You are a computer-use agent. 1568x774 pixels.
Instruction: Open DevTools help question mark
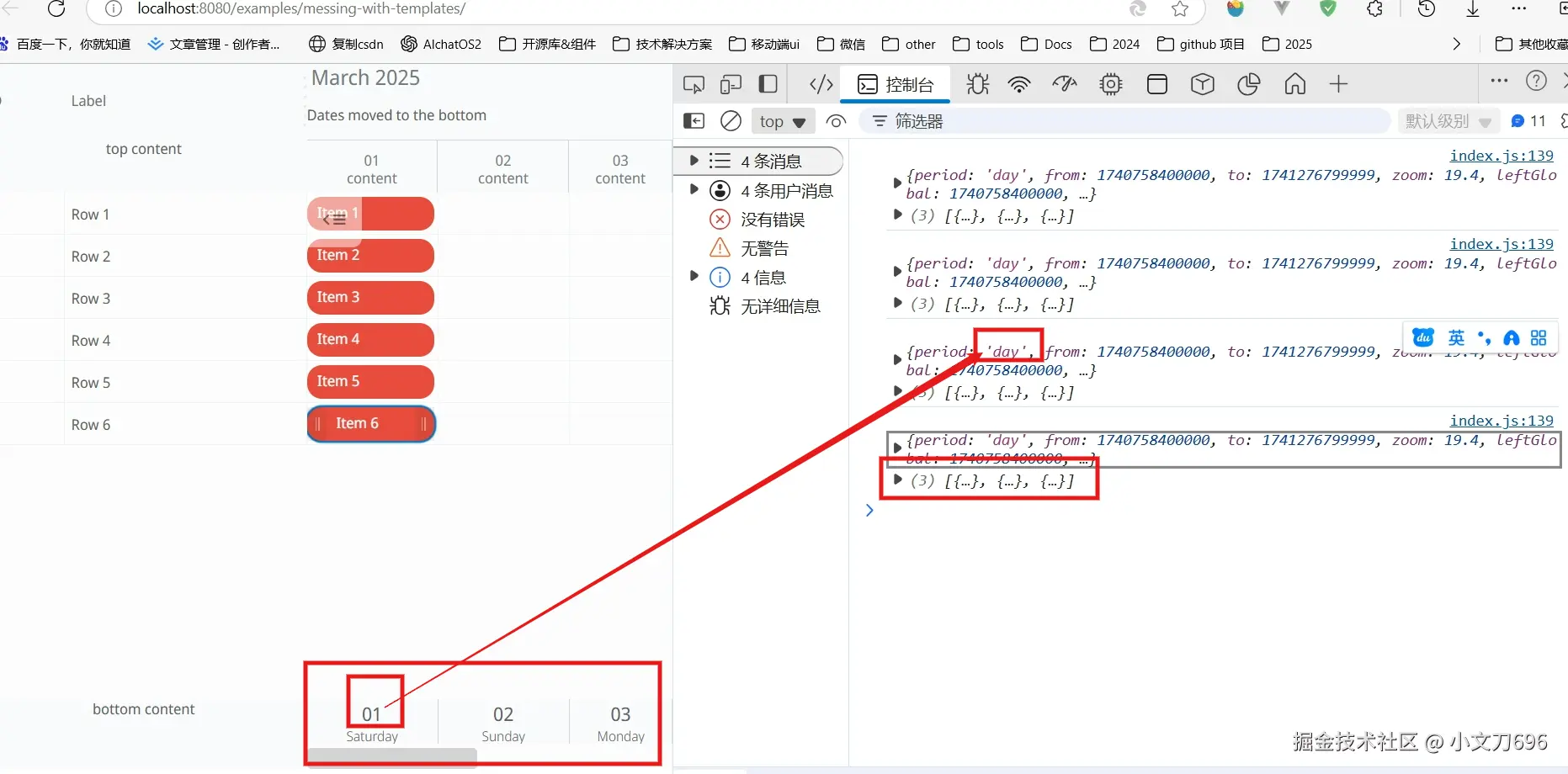1536,81
